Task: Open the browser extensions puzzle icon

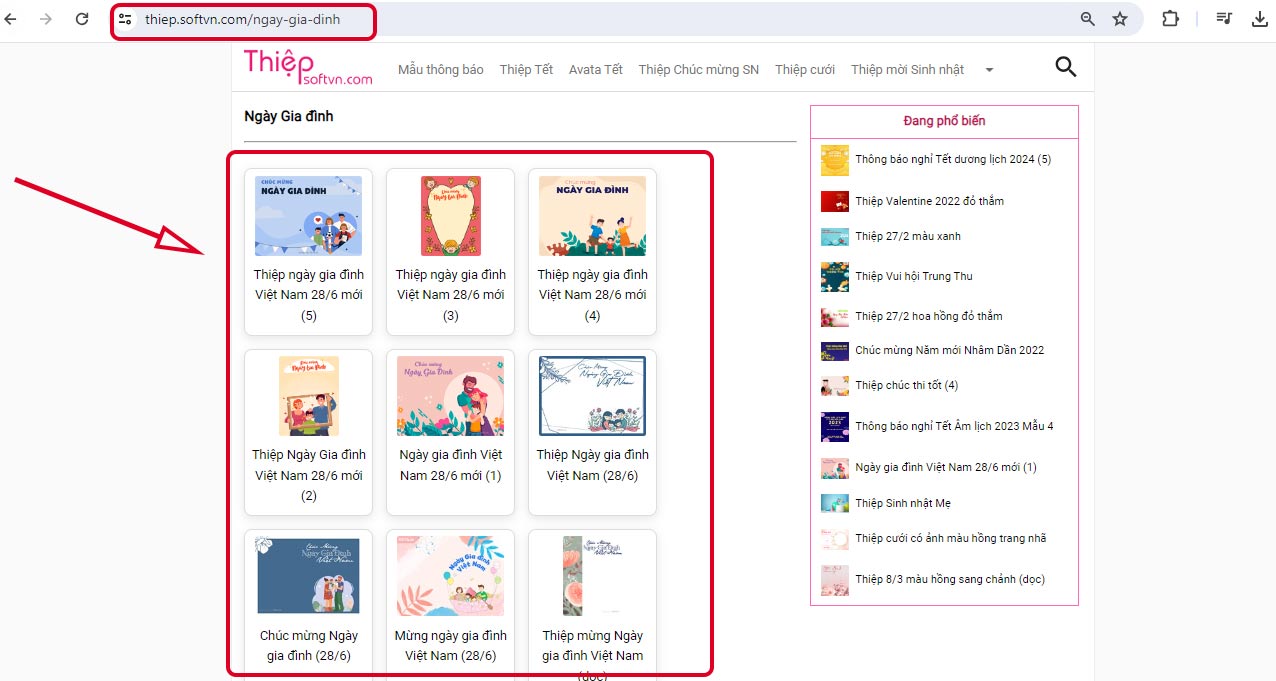Action: click(1170, 18)
